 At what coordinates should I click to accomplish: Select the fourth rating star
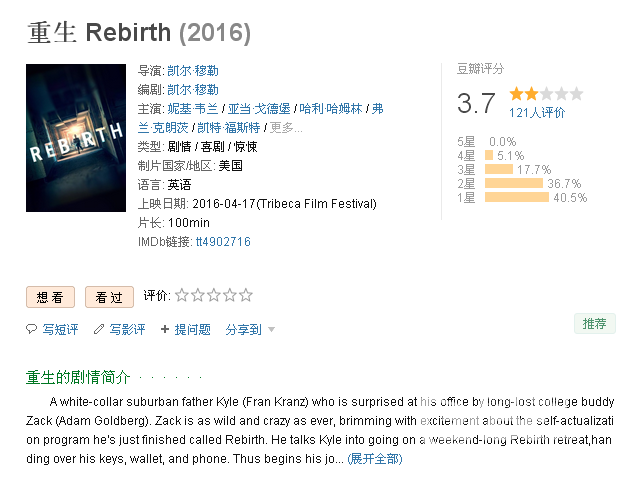230,295
